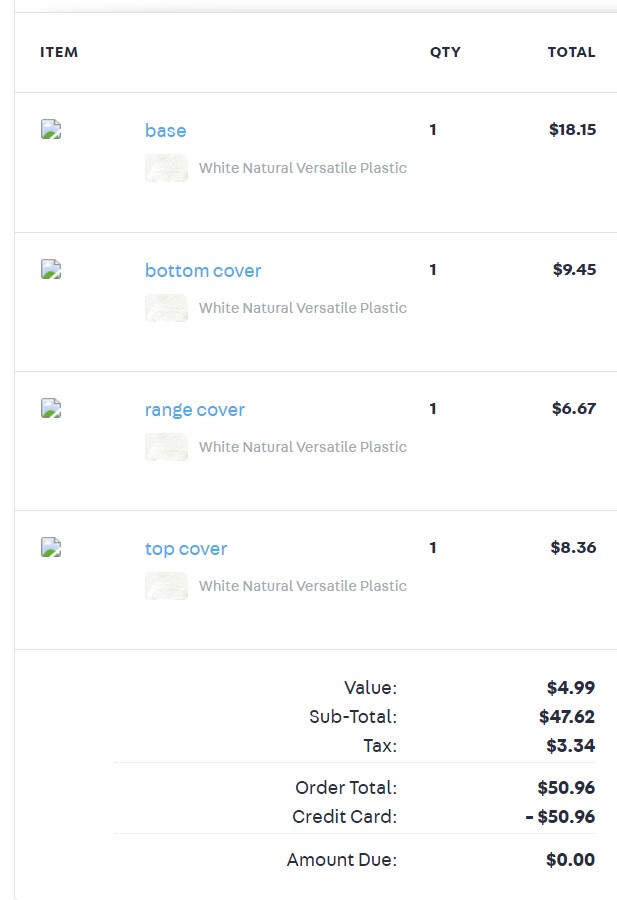The width and height of the screenshot is (617, 900).
Task: Click the broken image icon beside base
Action: pos(51,129)
